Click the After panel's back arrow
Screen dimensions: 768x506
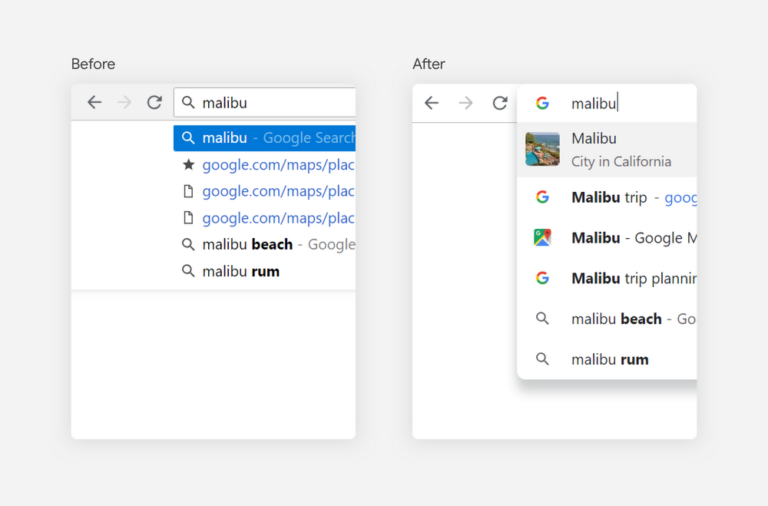[x=431, y=103]
